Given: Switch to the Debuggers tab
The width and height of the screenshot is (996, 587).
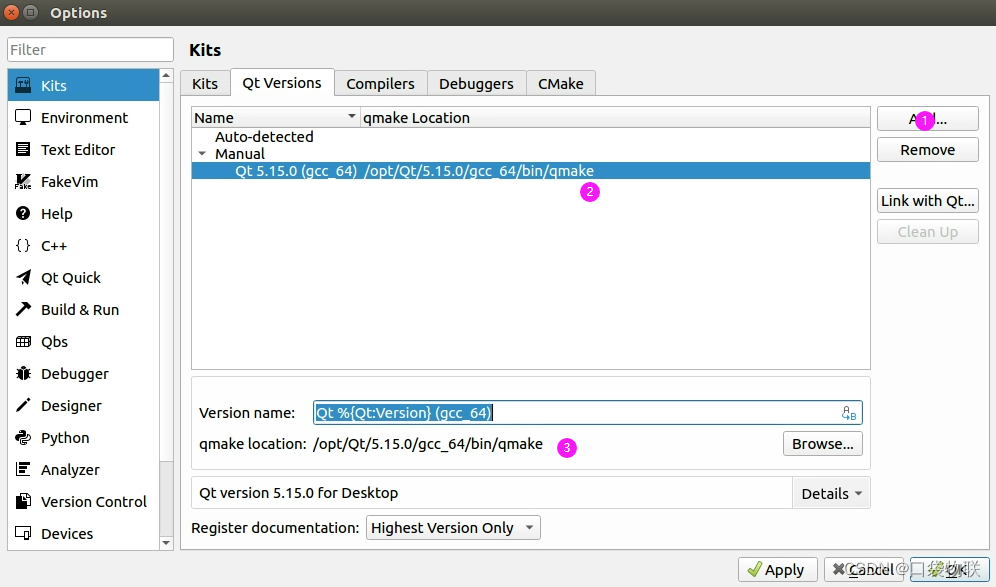Looking at the screenshot, I should [476, 84].
